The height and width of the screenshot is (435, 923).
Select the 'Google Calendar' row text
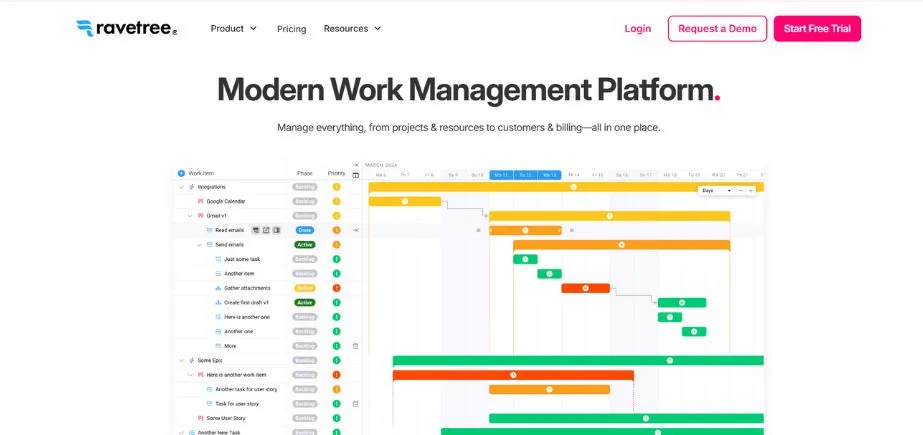[226, 201]
